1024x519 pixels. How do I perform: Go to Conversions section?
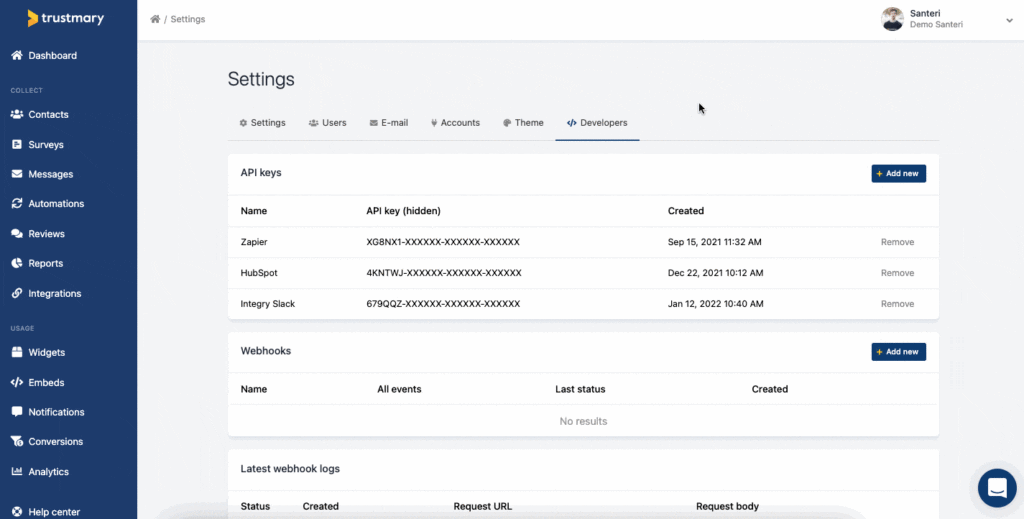(x=56, y=441)
